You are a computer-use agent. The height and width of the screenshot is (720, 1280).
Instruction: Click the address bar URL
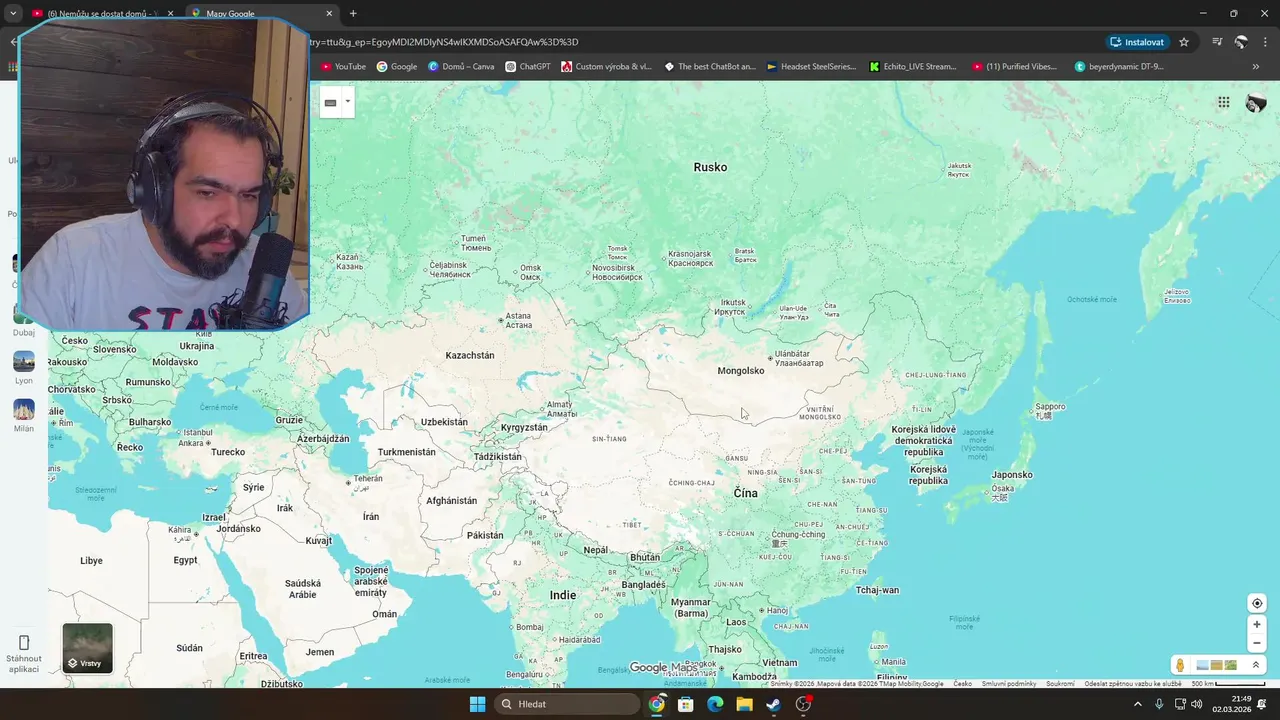coord(445,42)
